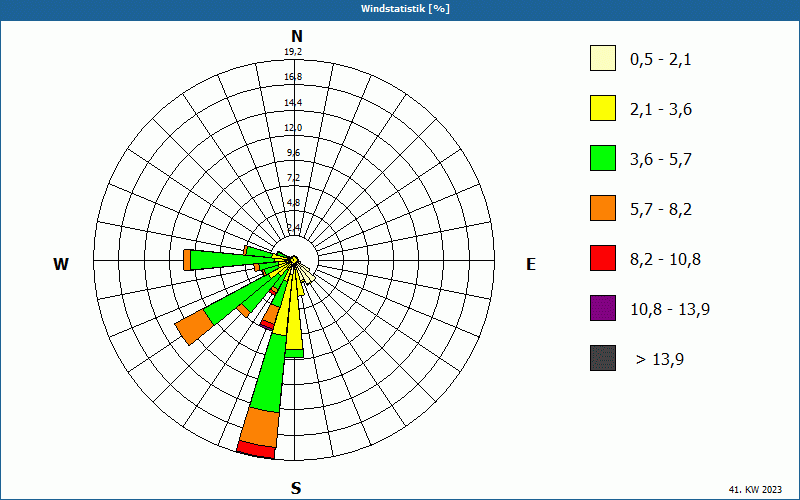This screenshot has height=500, width=800.
Task: Click the legend text '10,8 - 13,9'
Action: click(670, 310)
